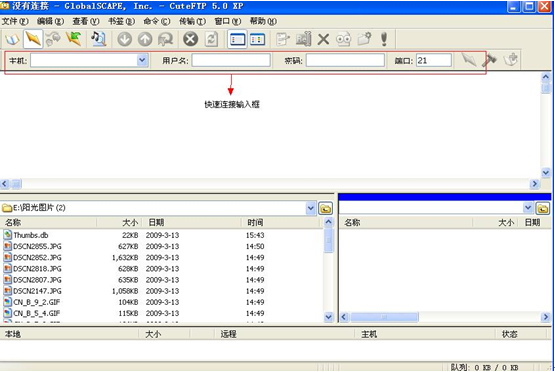Click the hand icon with plus sign

[x=510, y=59]
